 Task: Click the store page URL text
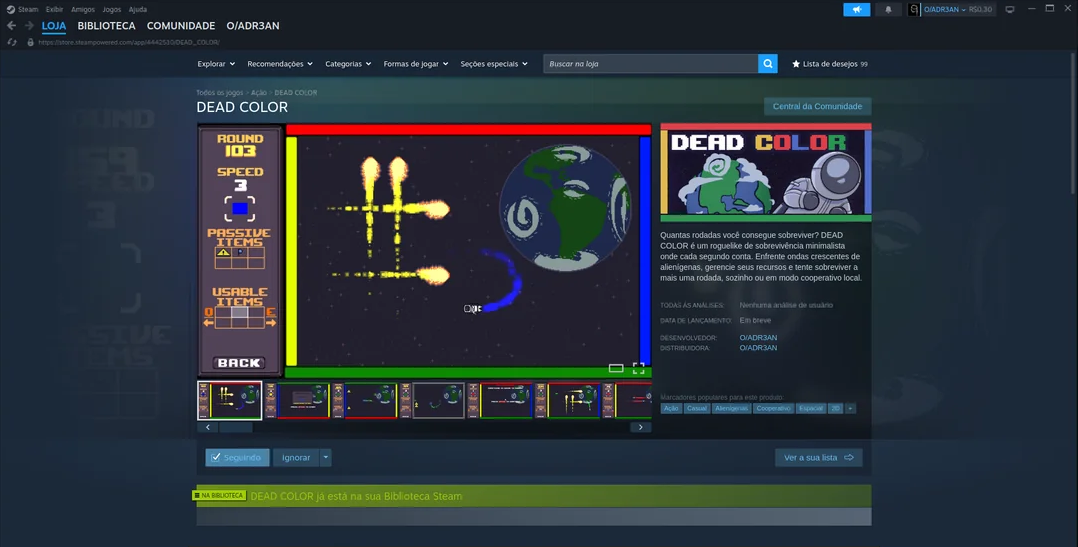coord(129,43)
